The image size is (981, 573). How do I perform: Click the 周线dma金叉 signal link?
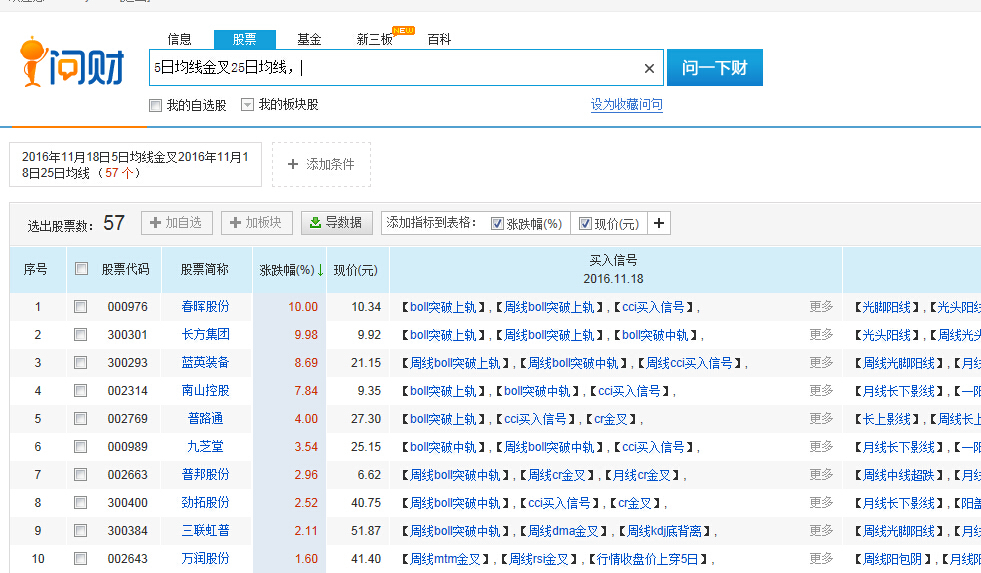[x=564, y=531]
